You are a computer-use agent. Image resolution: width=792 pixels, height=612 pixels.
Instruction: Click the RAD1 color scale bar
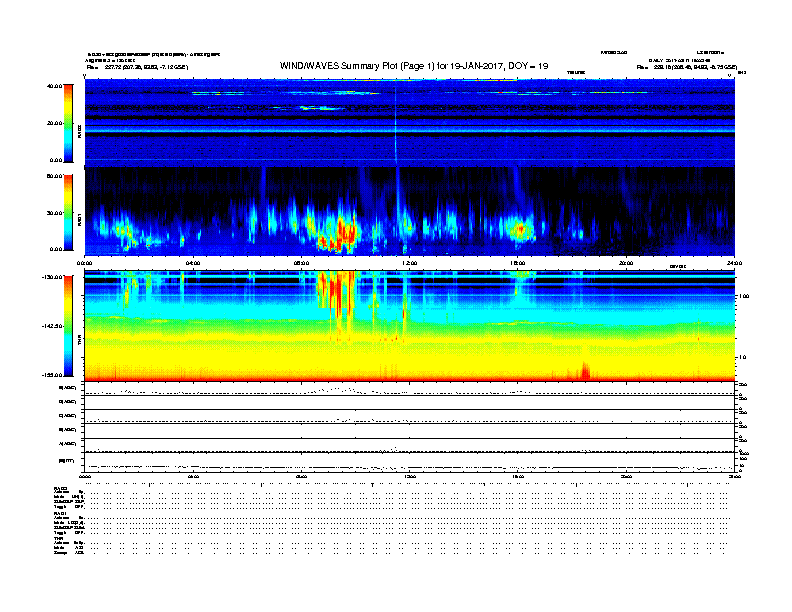coord(69,211)
